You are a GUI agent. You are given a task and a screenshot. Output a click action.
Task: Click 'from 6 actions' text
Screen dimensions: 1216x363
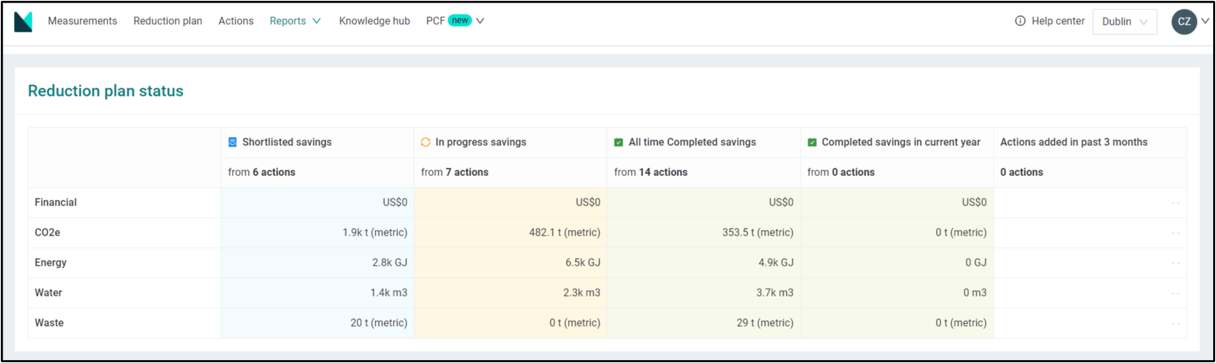(261, 172)
